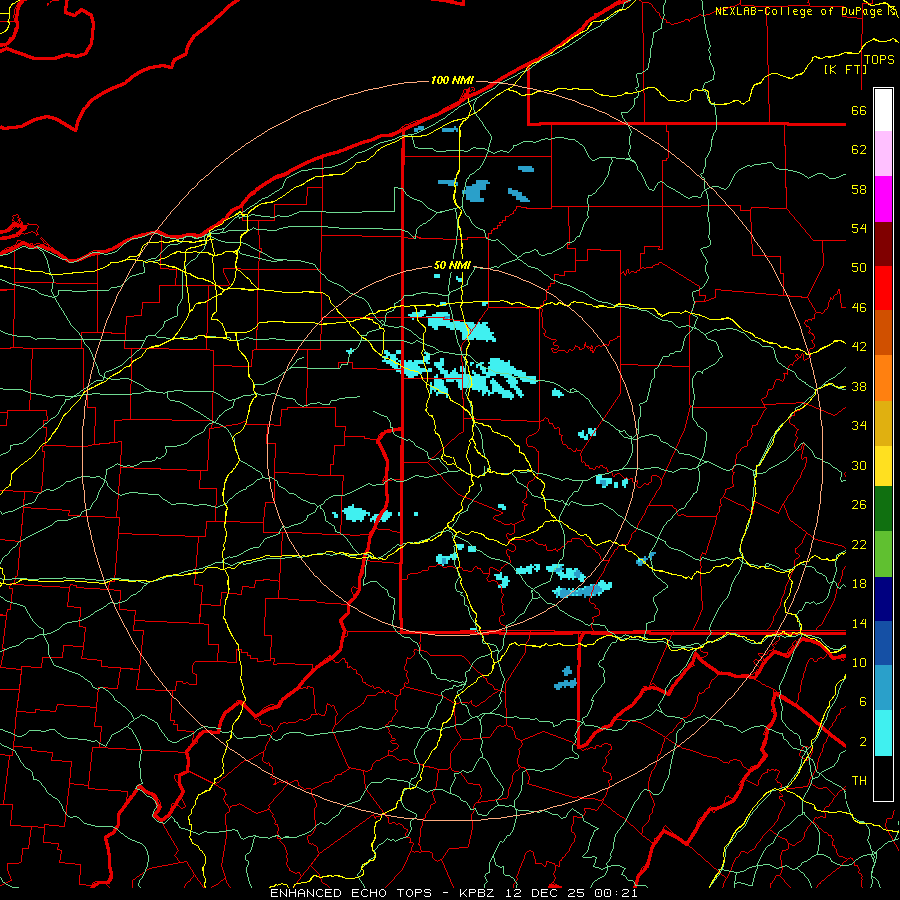Click the 14 legend scale value
Screen dimensions: 900x900
coord(859,623)
